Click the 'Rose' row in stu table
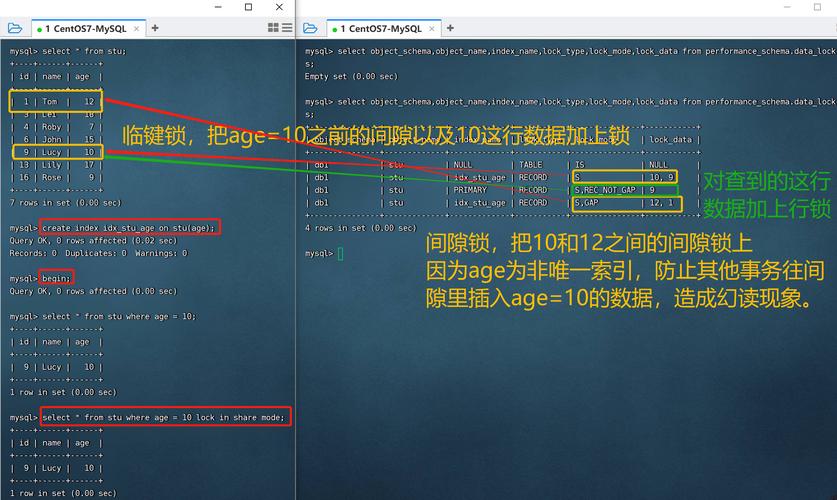Screen dimensions: 837x500 tap(56, 178)
